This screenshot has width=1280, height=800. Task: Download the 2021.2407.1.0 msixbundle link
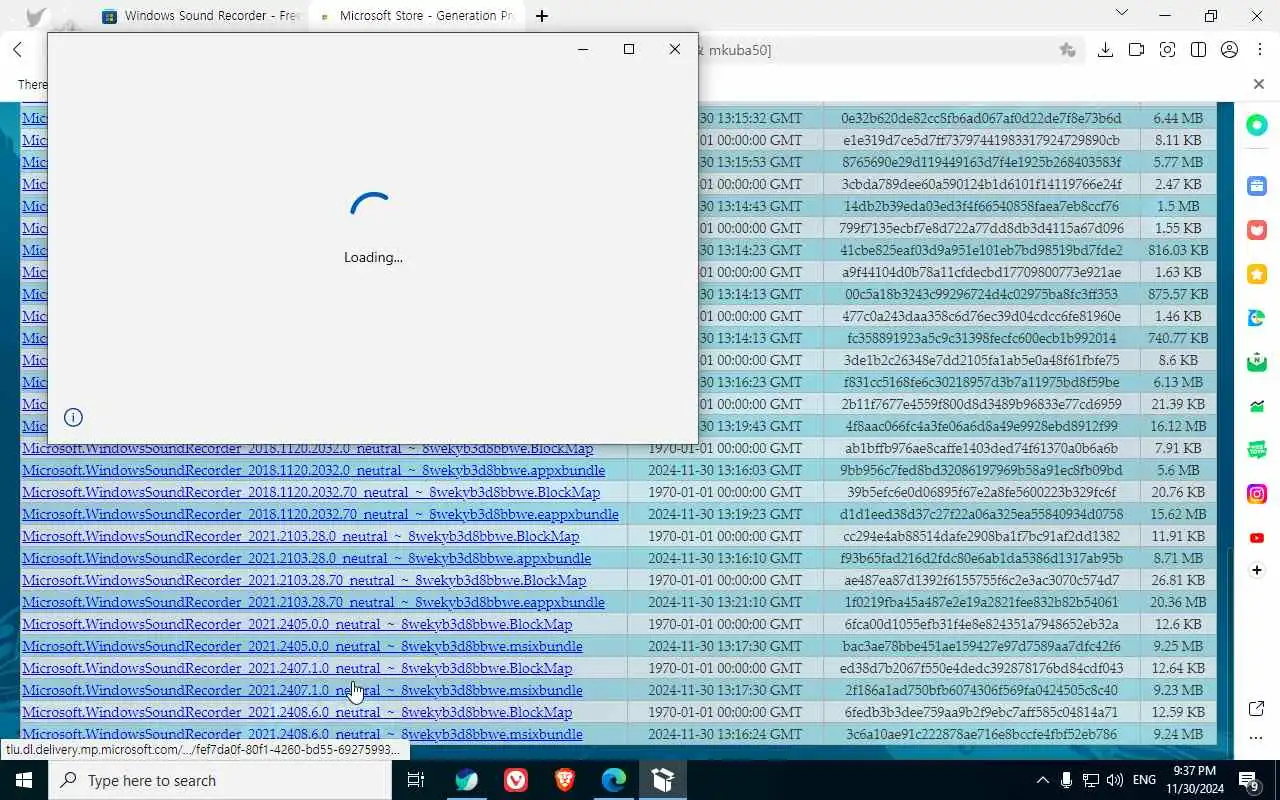point(302,690)
